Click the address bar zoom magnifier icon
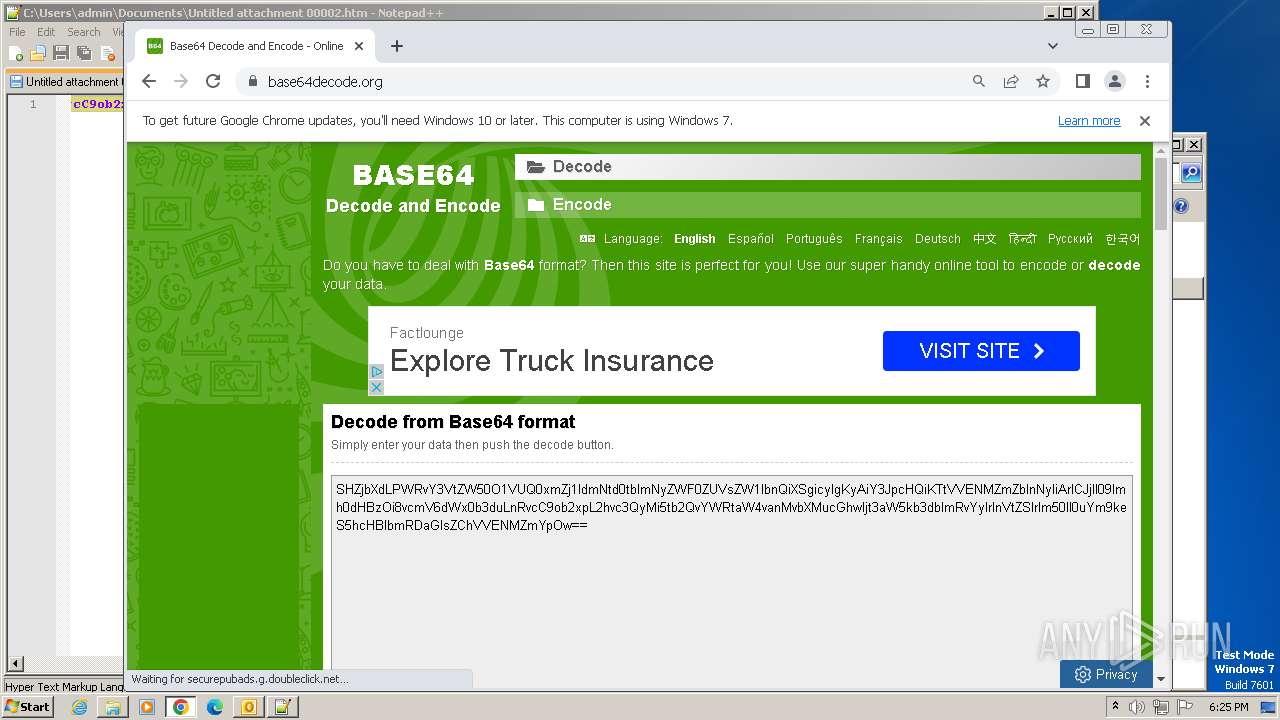 979,81
